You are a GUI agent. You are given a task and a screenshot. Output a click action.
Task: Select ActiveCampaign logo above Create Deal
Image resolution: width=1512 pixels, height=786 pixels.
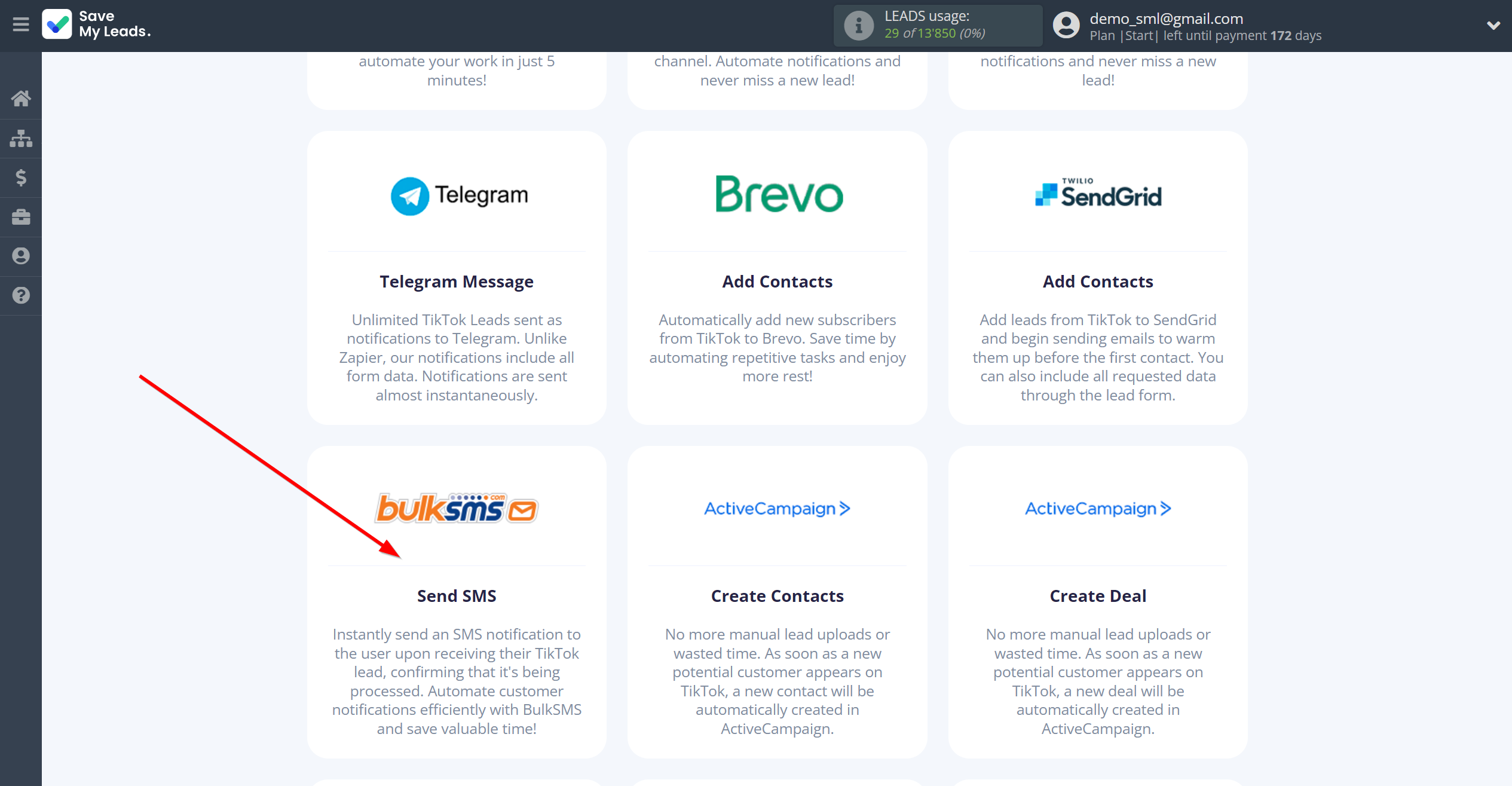point(1098,508)
